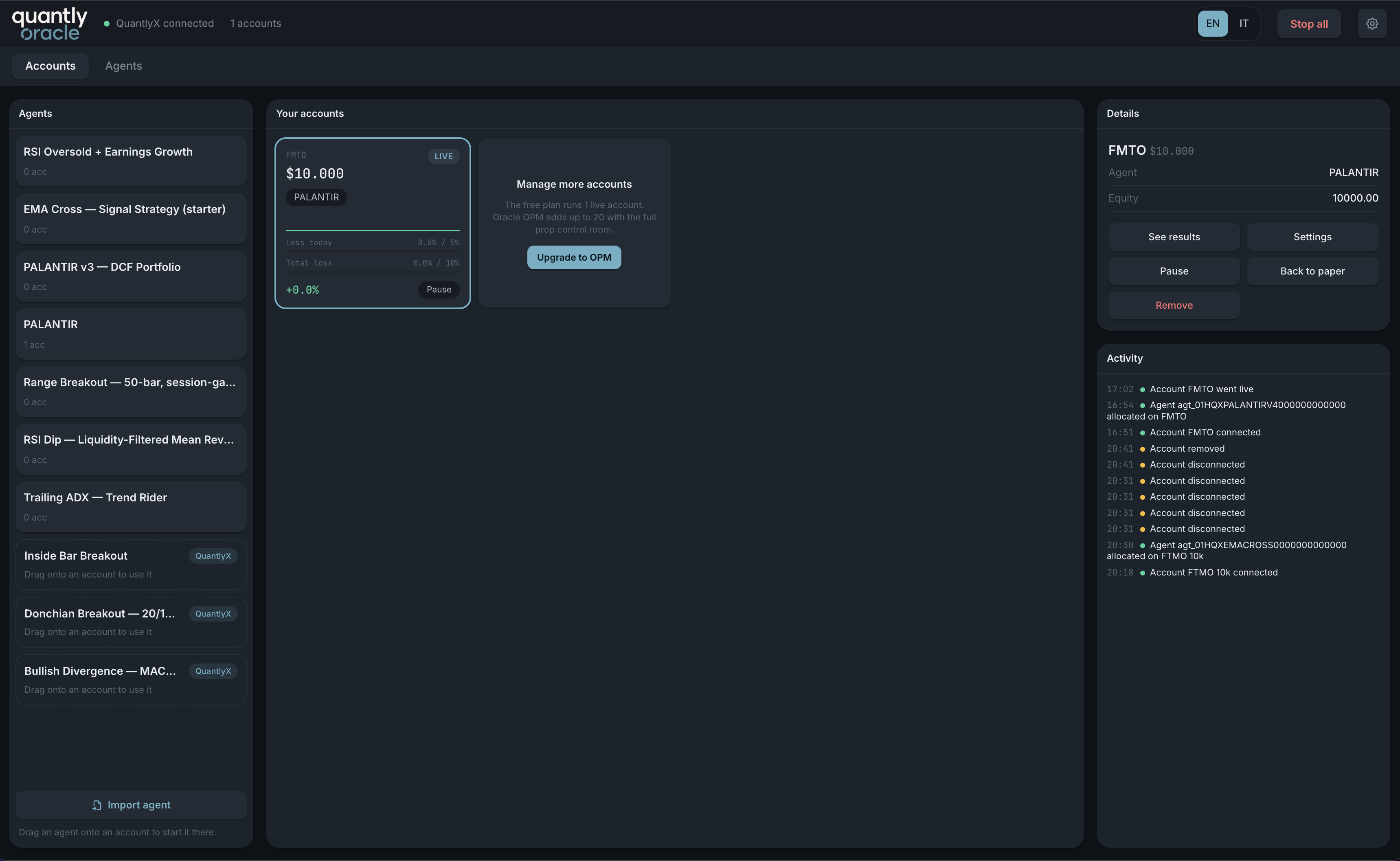Click the FMTO title in Details panel

tap(1127, 150)
